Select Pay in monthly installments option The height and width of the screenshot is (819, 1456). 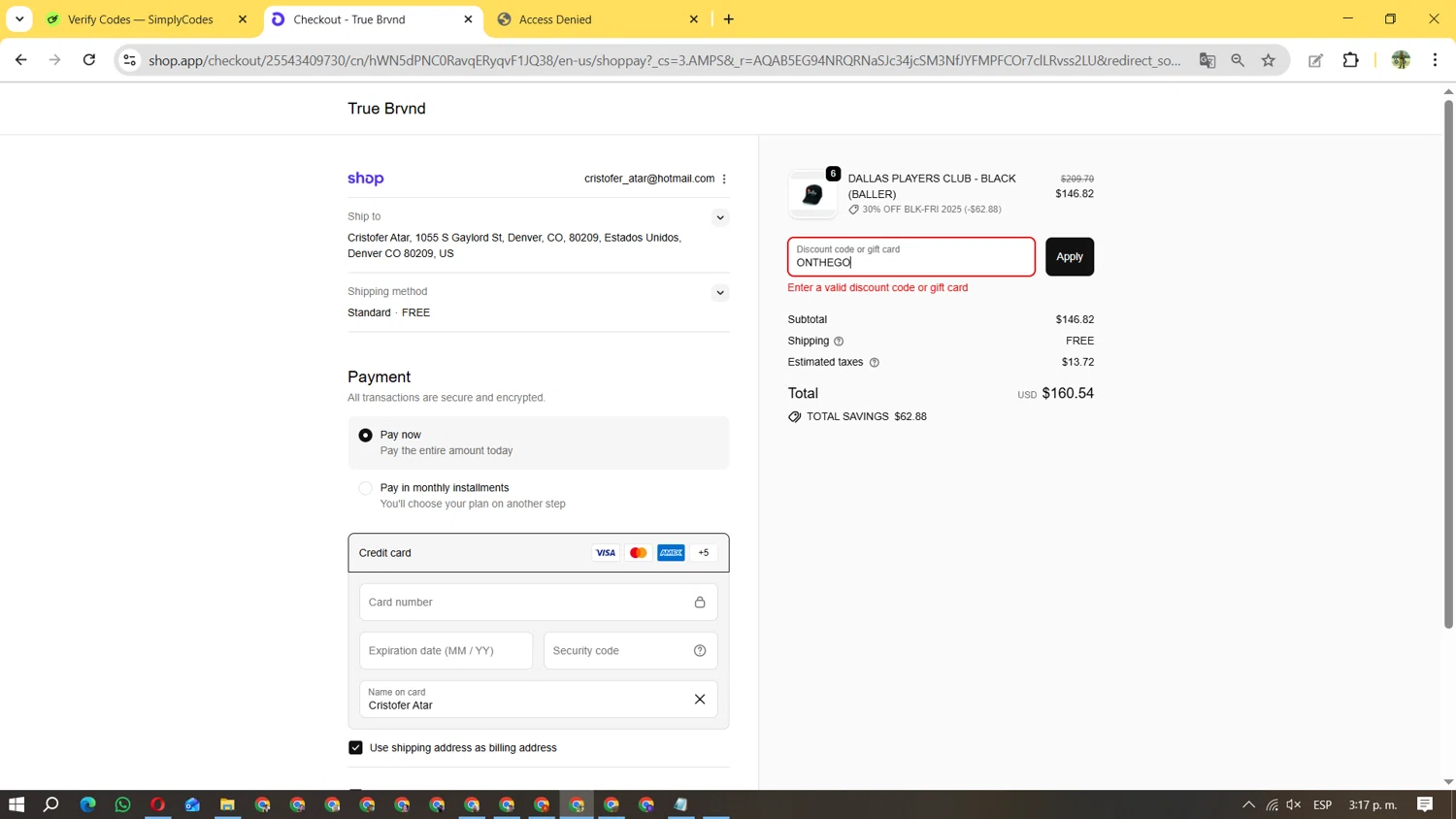(365, 488)
